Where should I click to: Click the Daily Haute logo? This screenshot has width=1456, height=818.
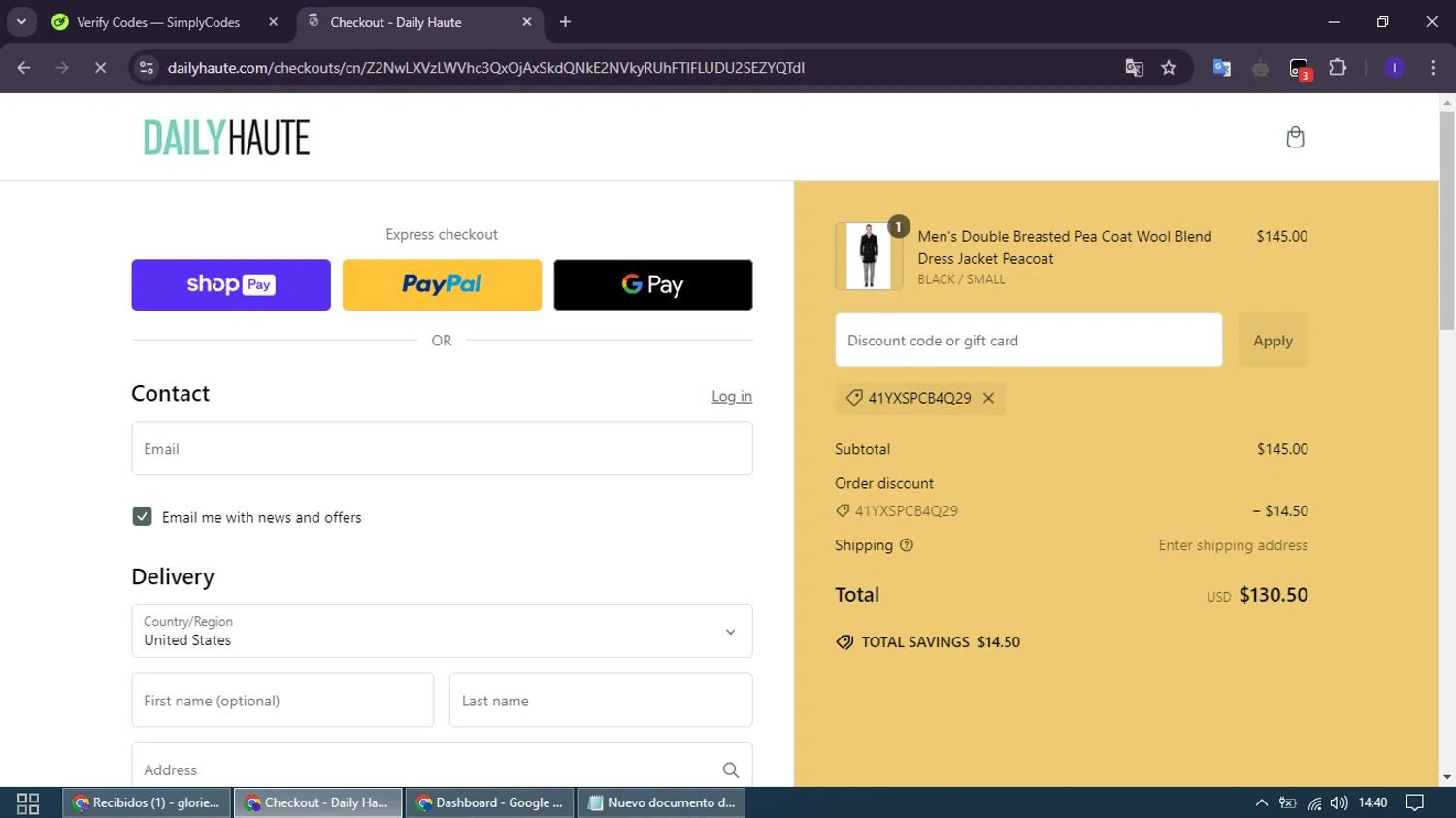[x=226, y=138]
